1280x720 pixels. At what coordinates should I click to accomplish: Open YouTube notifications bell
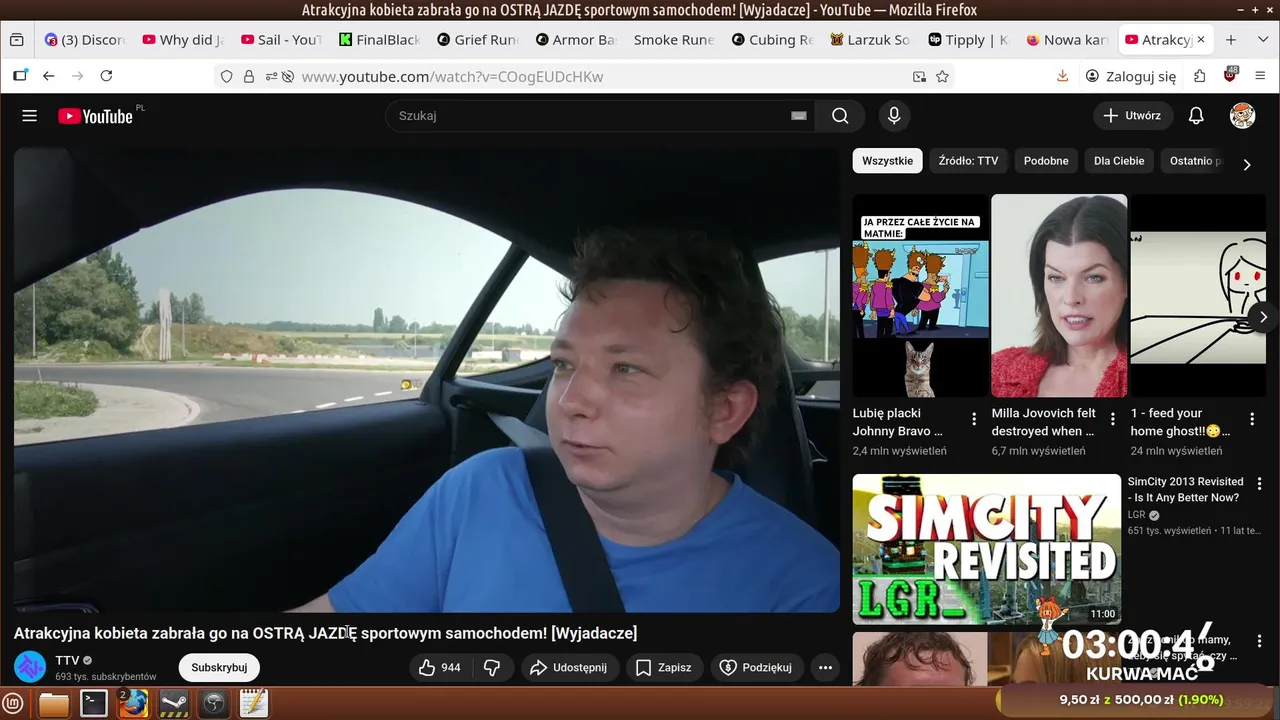(1196, 116)
